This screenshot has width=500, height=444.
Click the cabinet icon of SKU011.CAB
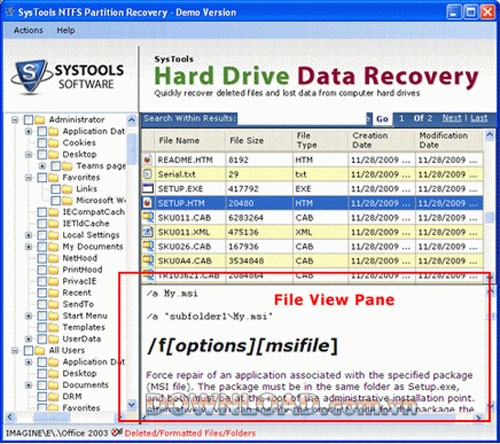click(148, 217)
